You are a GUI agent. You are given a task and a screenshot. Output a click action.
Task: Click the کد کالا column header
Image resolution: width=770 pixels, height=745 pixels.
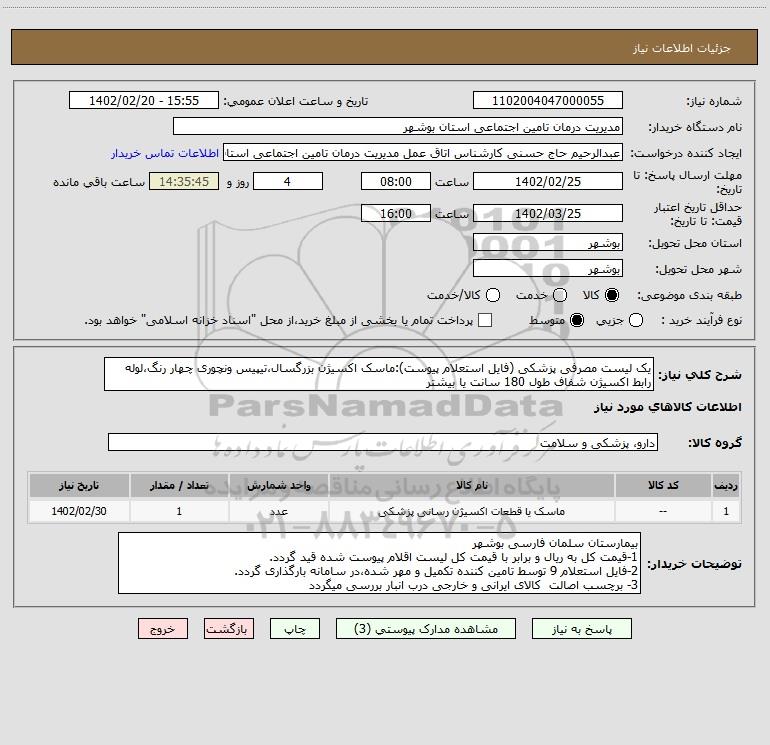(663, 485)
